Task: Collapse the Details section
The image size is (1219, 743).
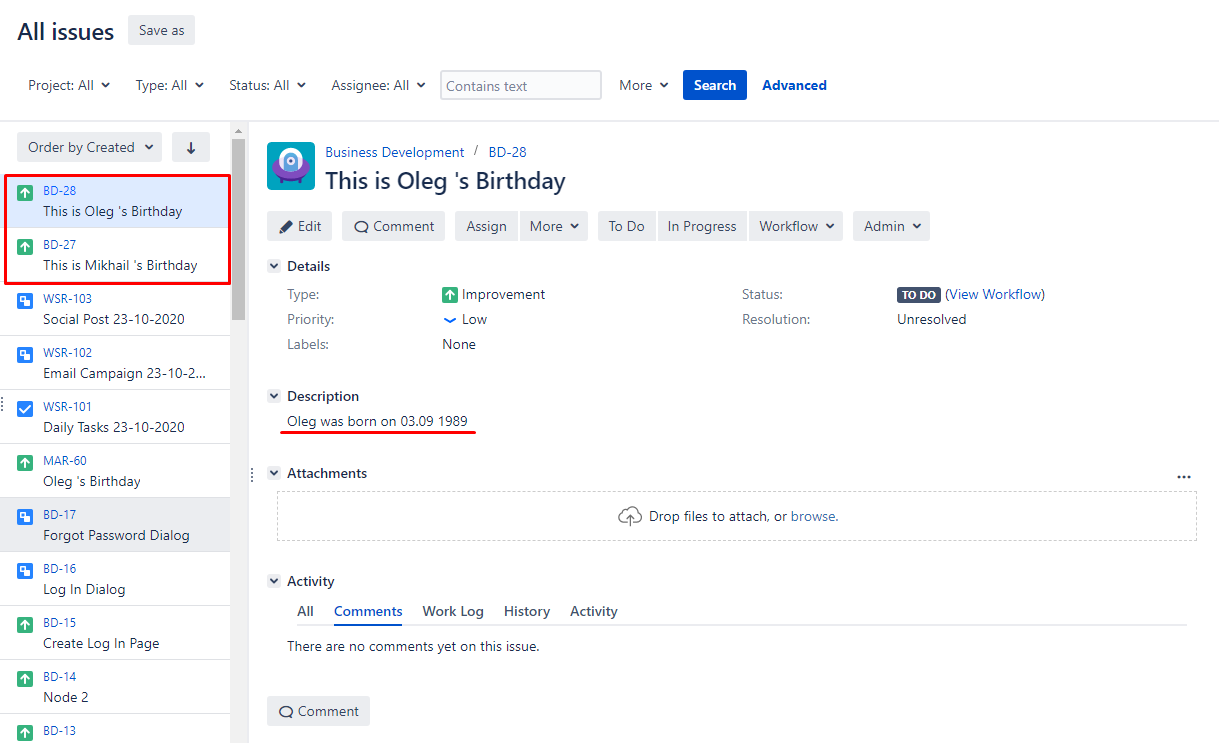Action: pyautogui.click(x=274, y=267)
